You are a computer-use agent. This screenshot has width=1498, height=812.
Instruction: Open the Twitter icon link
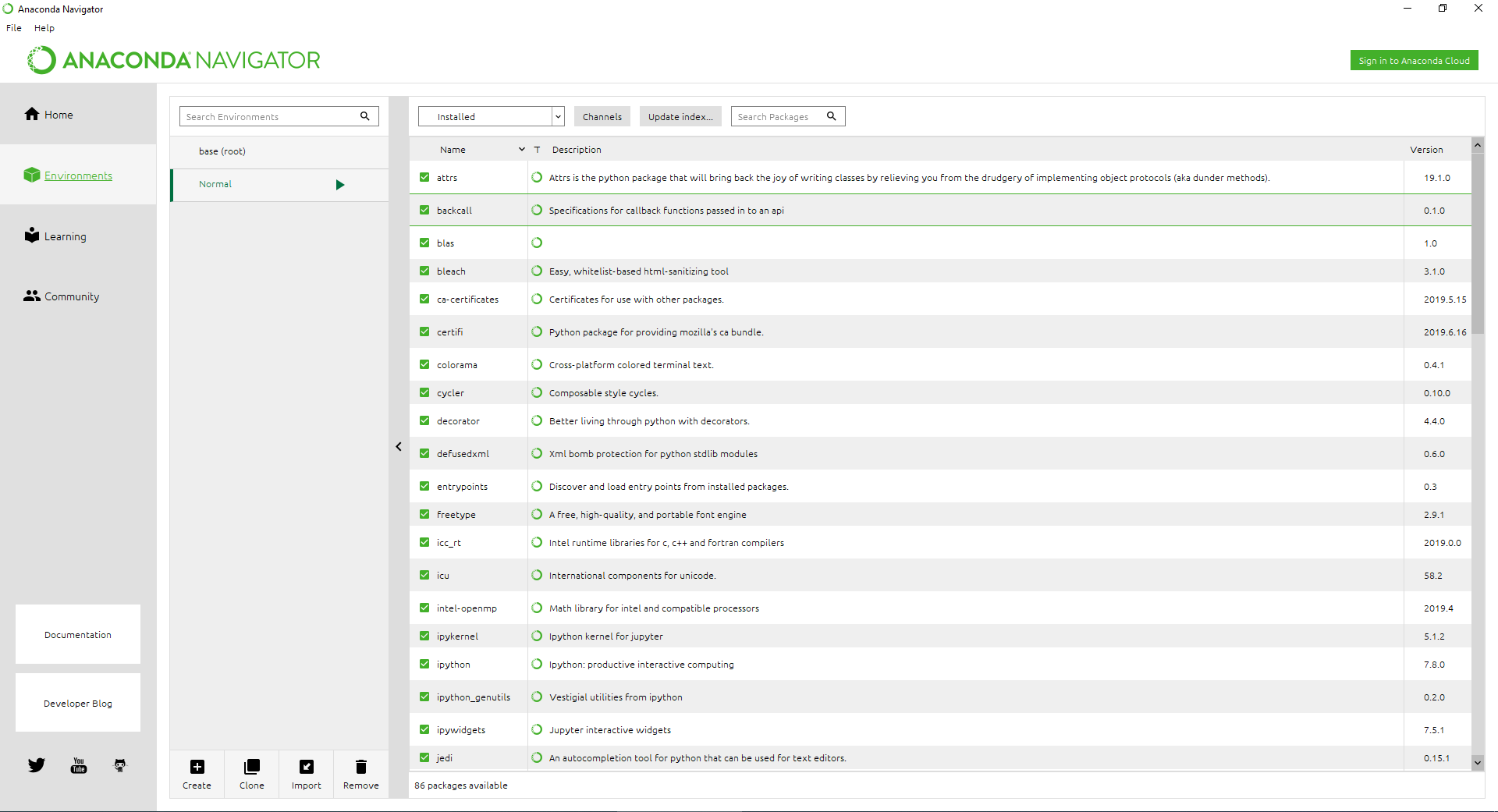[37, 765]
